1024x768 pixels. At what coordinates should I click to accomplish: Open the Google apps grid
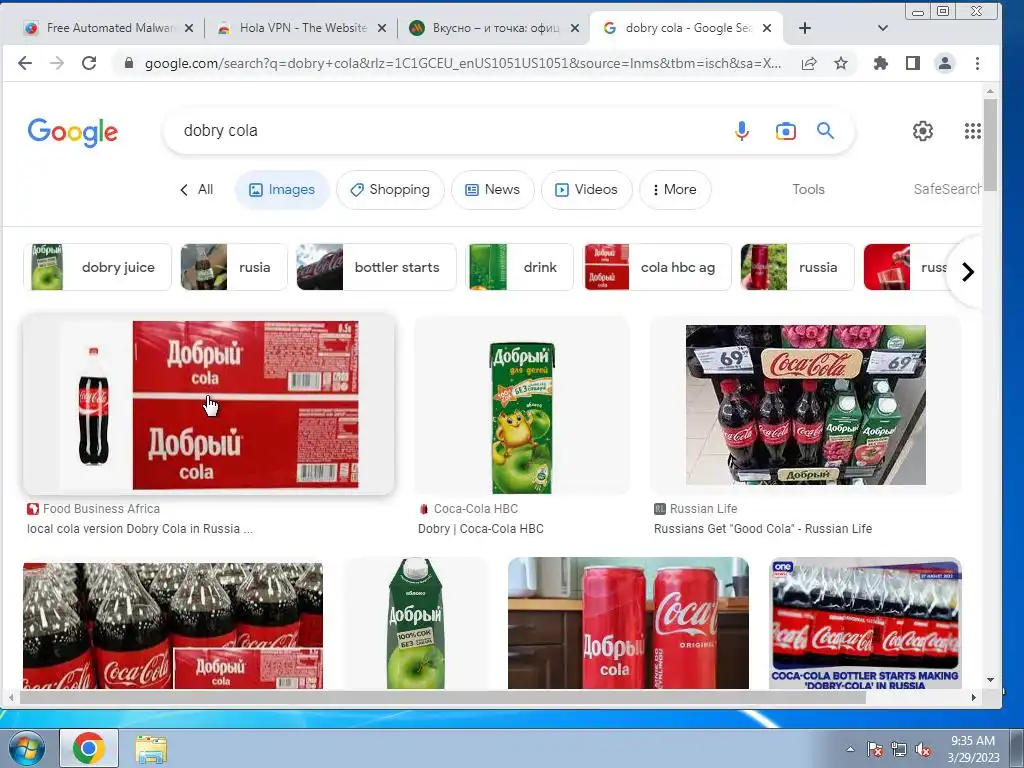click(x=972, y=131)
